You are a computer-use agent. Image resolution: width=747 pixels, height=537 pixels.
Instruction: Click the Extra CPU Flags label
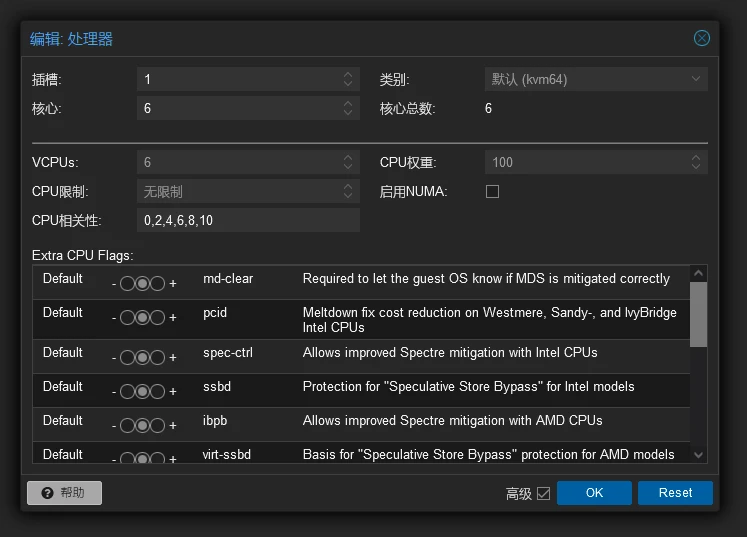point(82,255)
